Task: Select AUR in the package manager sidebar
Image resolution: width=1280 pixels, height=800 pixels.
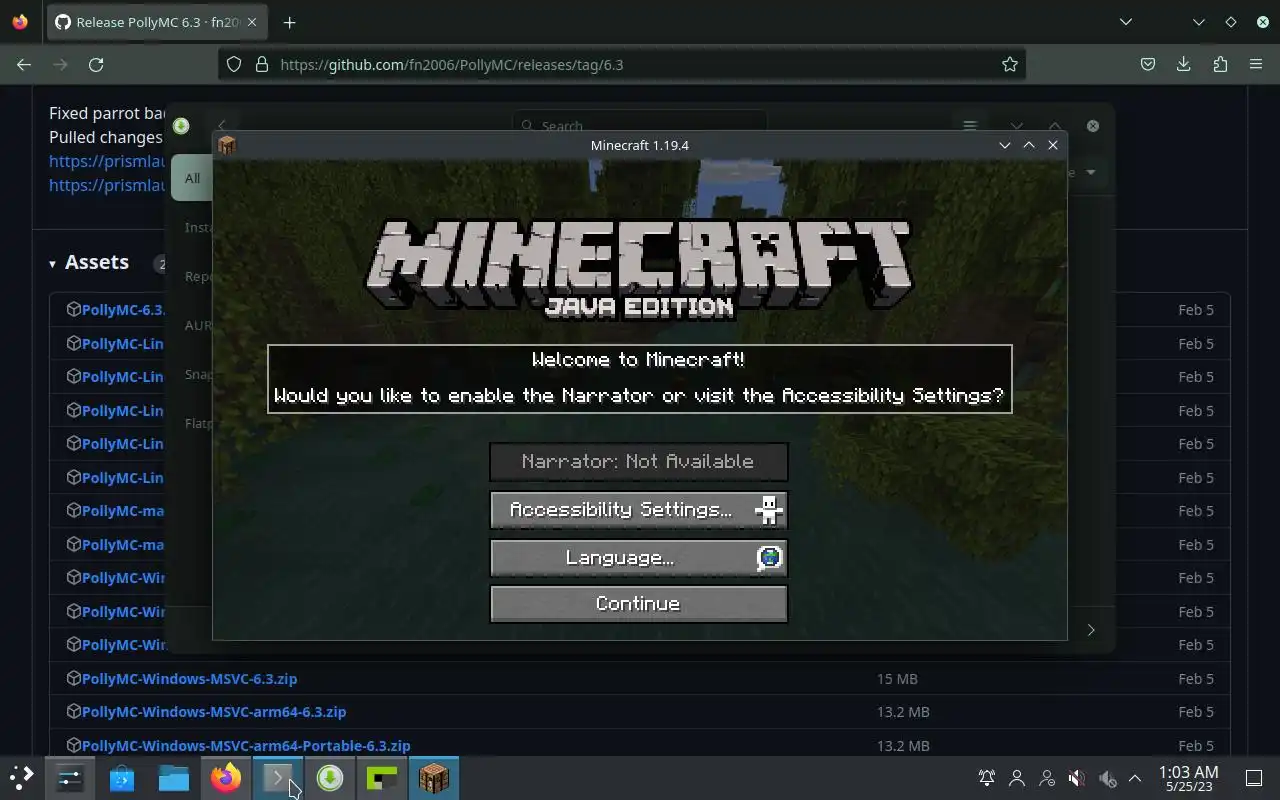Action: 198,325
